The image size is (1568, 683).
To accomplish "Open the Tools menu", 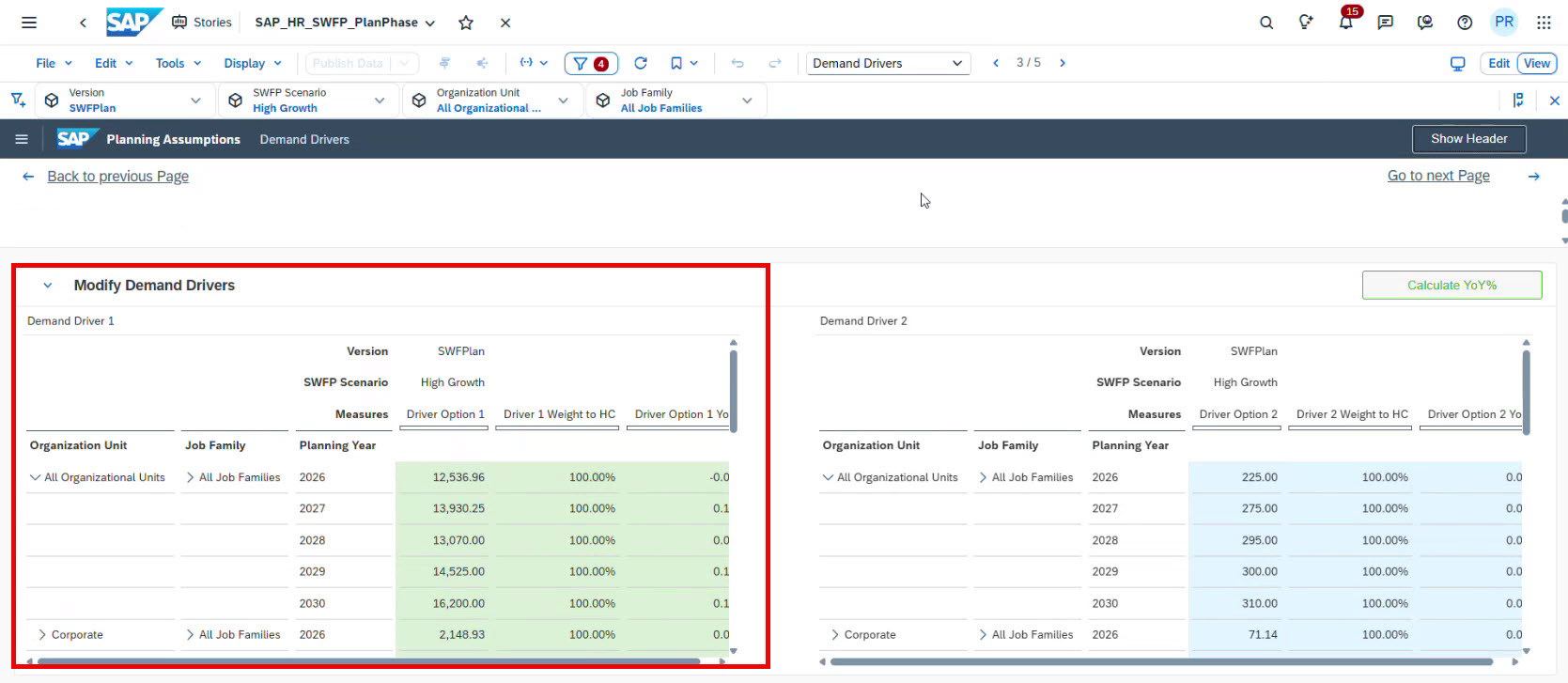I will [178, 63].
